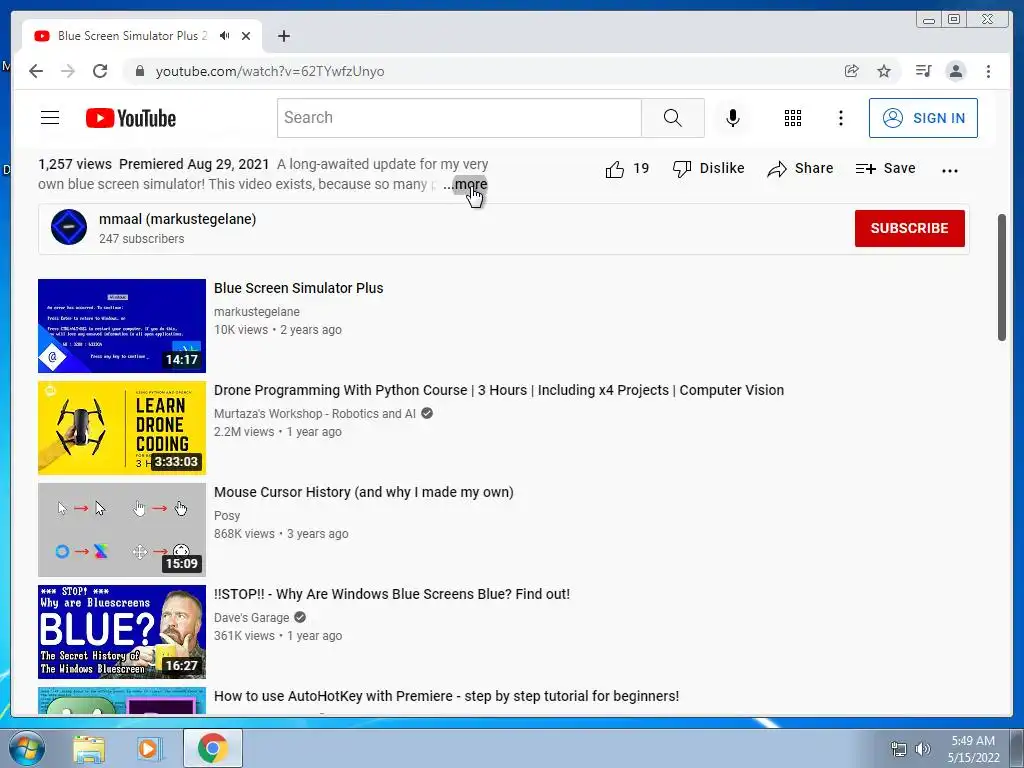
Task: Click the Chrome taskbar icon
Action: point(212,748)
